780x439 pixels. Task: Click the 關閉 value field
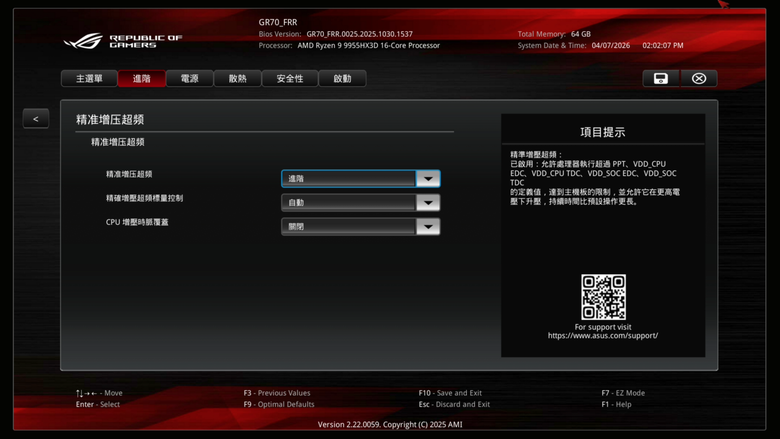pyautogui.click(x=349, y=227)
